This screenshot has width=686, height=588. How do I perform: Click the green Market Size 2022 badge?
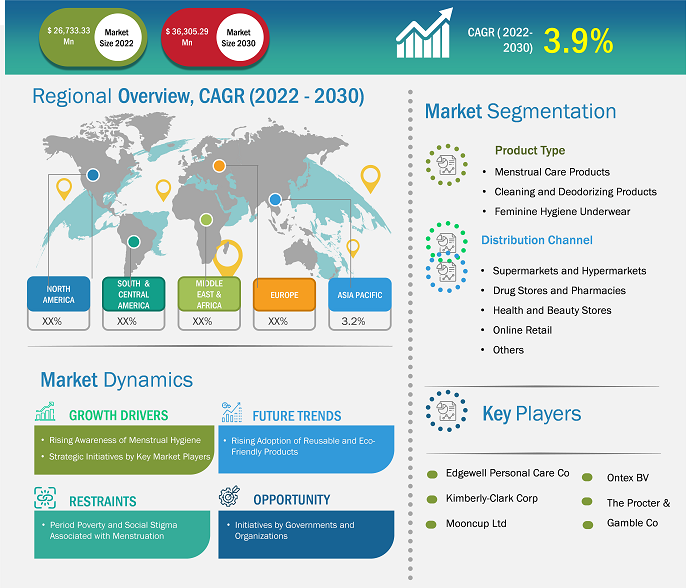87,36
